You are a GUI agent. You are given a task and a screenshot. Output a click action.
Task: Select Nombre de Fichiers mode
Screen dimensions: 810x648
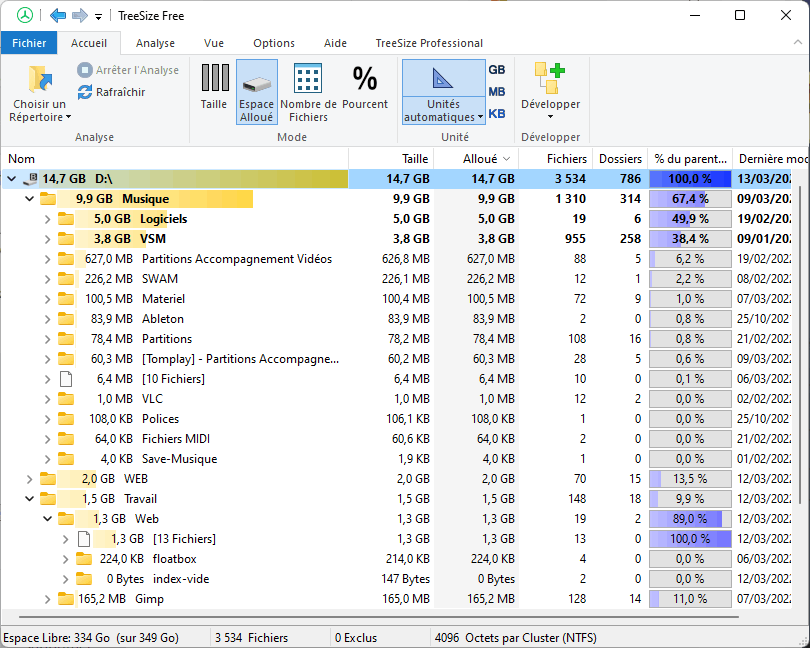(x=308, y=92)
